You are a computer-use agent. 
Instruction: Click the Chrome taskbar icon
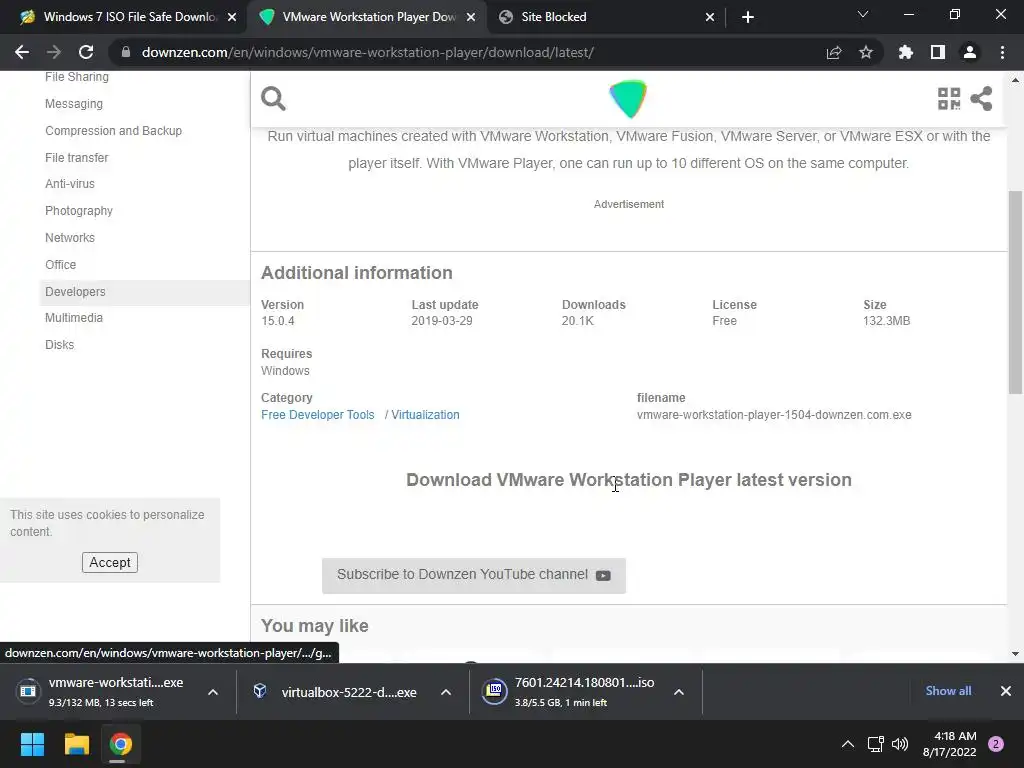point(120,744)
